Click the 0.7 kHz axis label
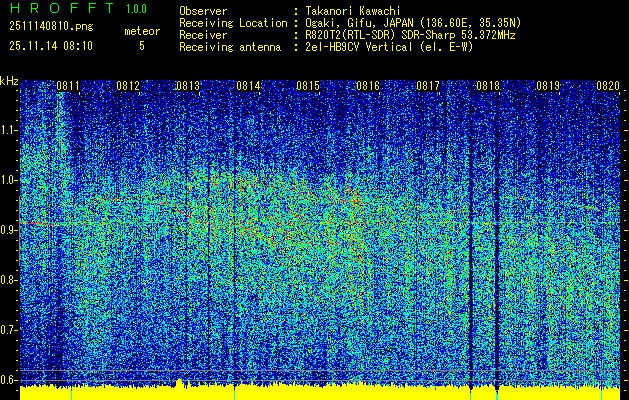The height and width of the screenshot is (400, 629). click(x=9, y=330)
